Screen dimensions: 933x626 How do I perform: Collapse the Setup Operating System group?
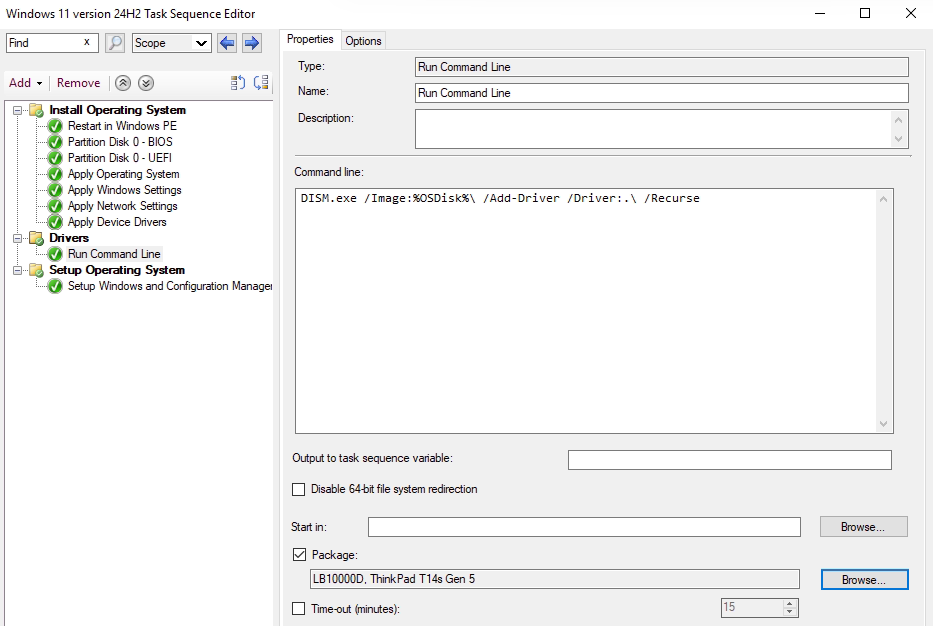coord(17,270)
